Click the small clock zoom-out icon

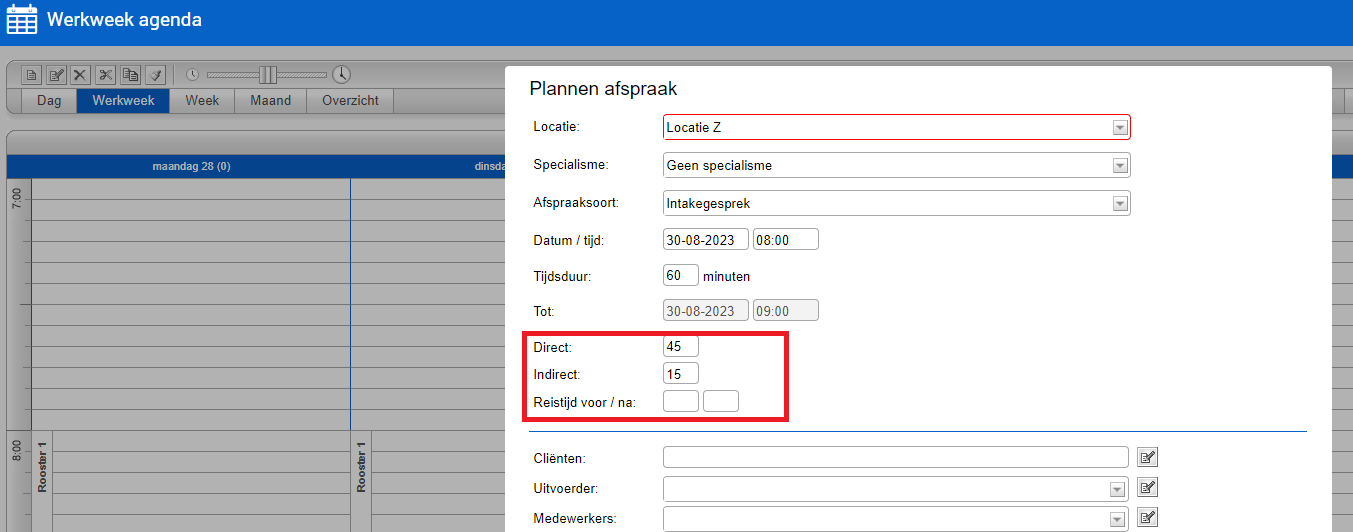pos(193,75)
